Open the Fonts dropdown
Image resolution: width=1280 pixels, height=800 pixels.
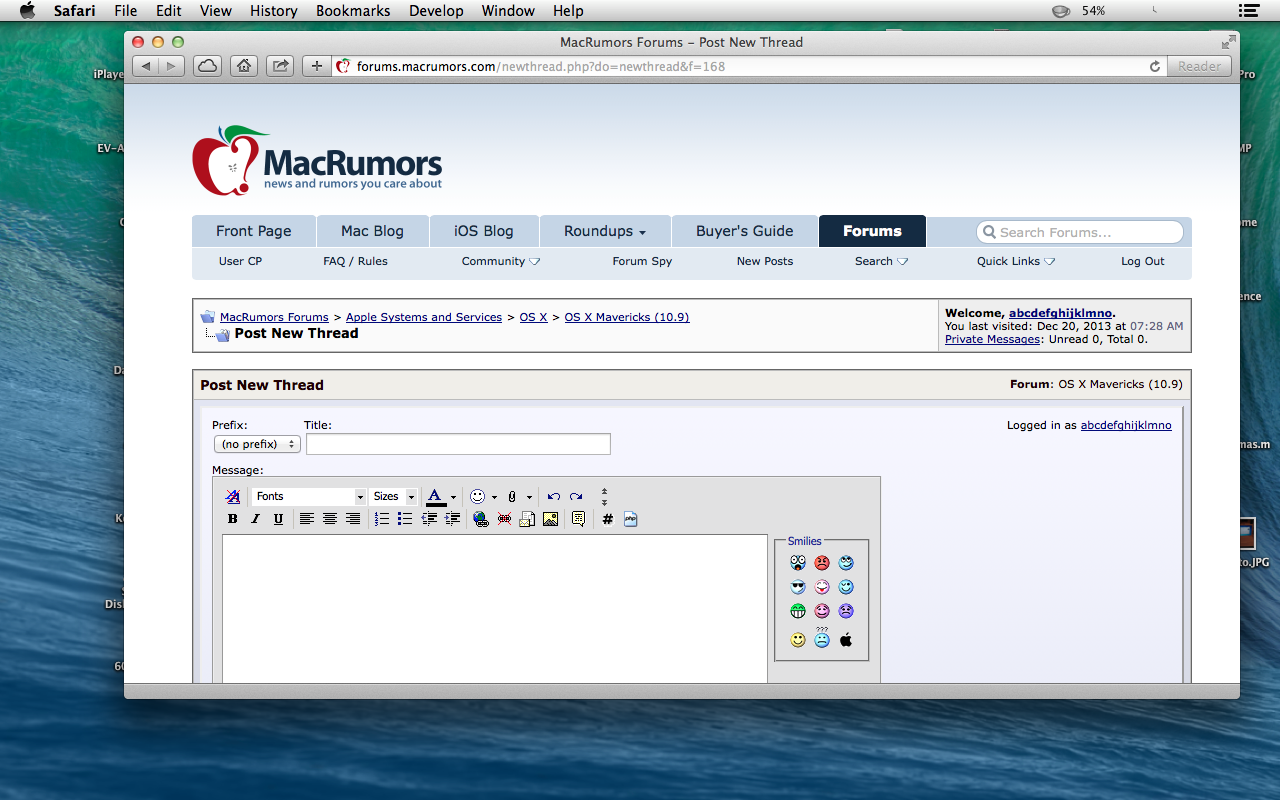[x=309, y=496]
